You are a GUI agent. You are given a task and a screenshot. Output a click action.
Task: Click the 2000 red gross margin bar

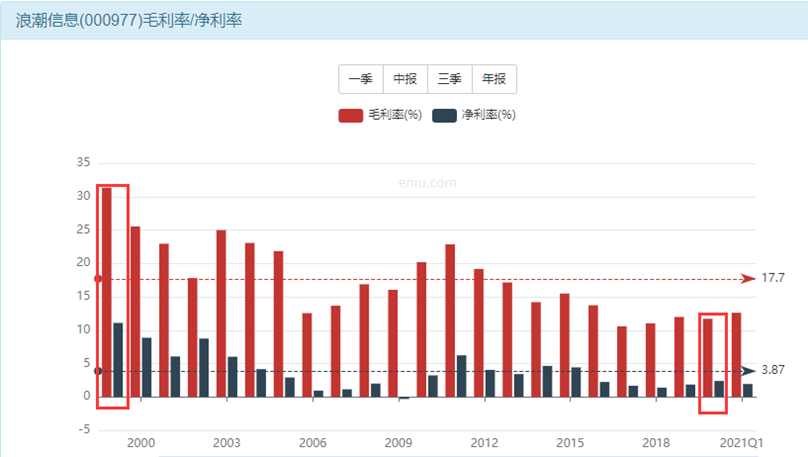(136, 312)
